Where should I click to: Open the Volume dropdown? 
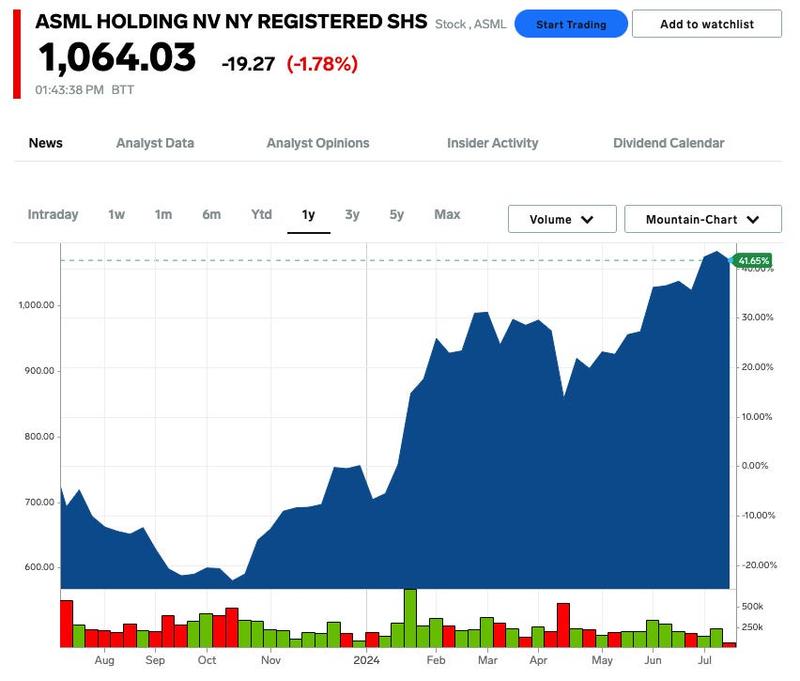(562, 219)
